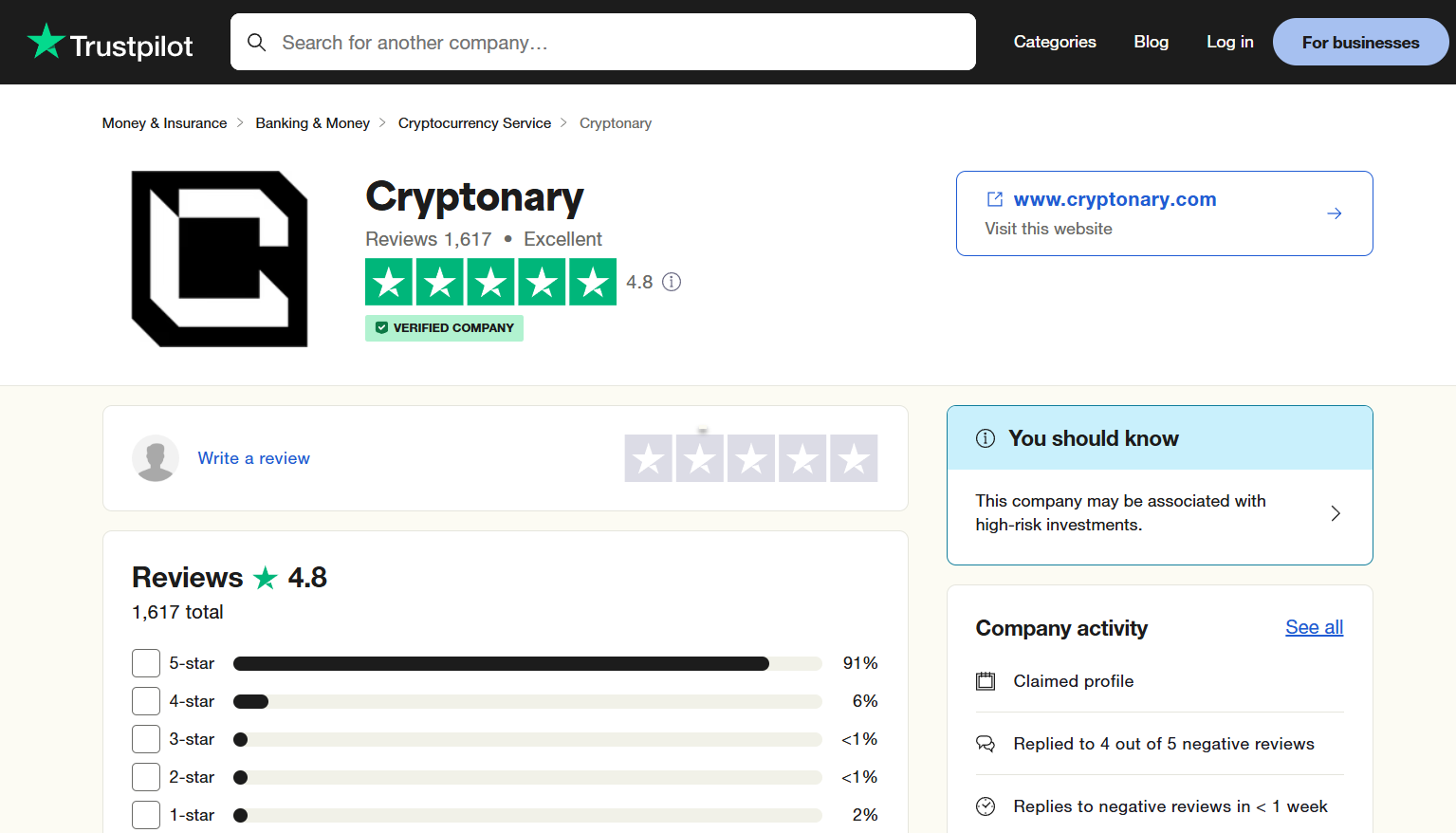Click the arrow on Visit this website card
The height and width of the screenshot is (833, 1456).
pyautogui.click(x=1334, y=213)
